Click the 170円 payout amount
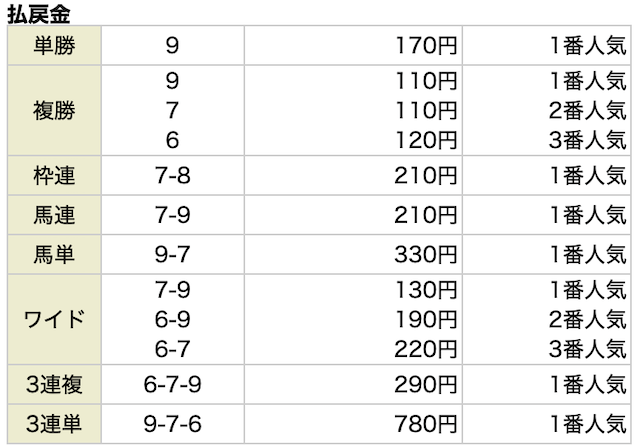 tap(427, 46)
